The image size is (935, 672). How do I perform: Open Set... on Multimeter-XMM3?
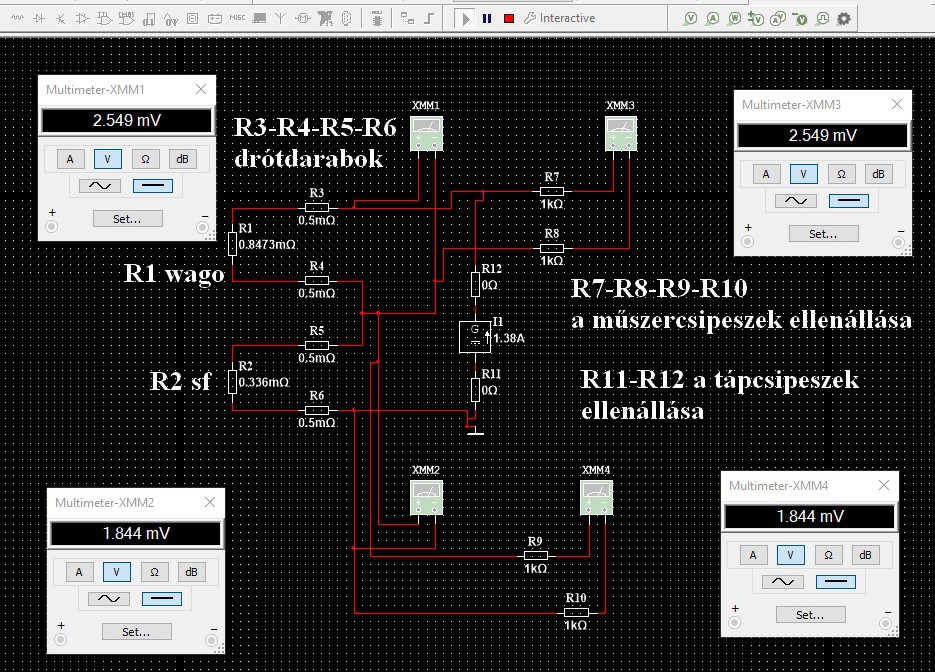coord(823,234)
